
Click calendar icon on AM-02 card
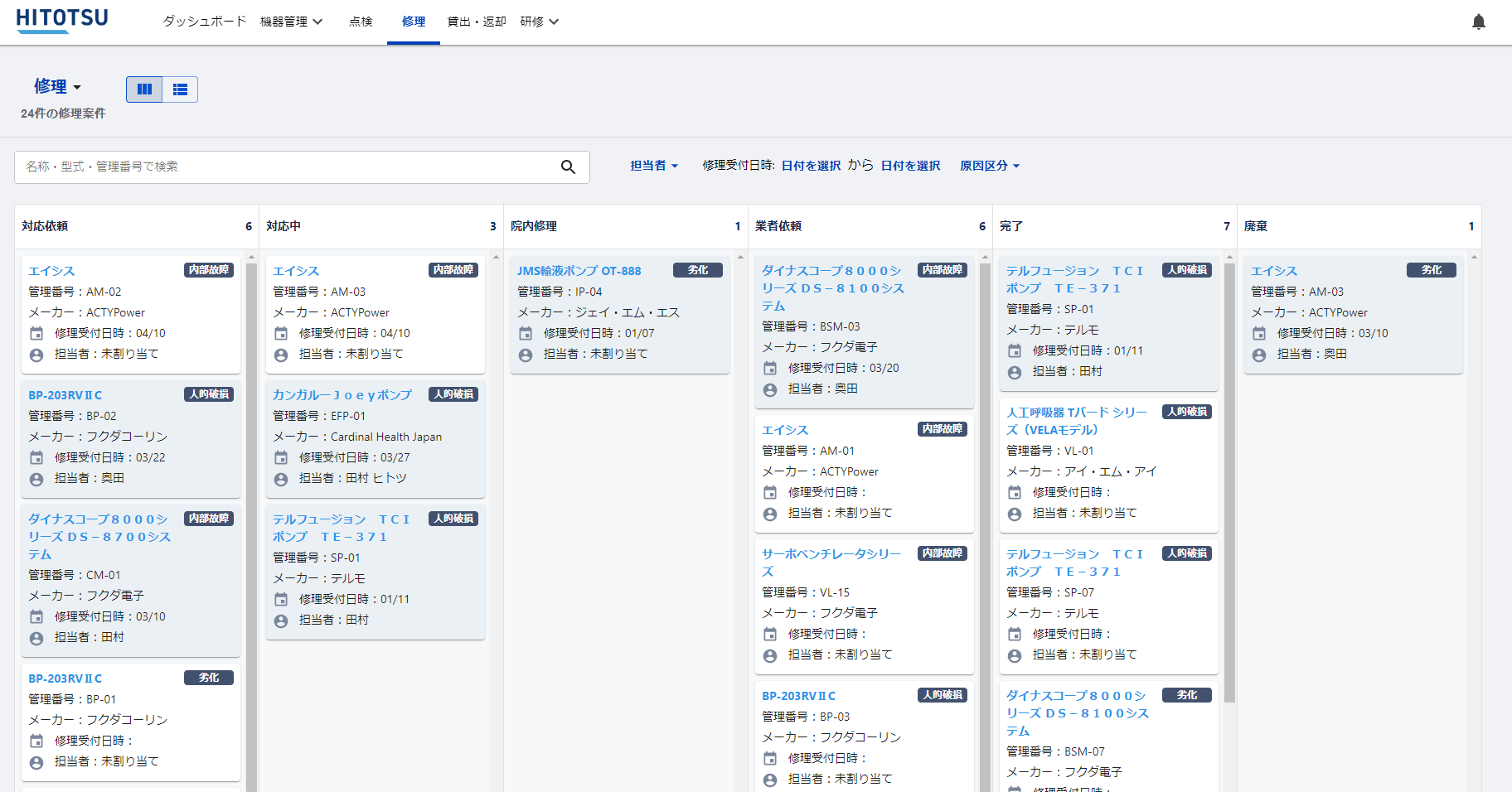click(36, 333)
